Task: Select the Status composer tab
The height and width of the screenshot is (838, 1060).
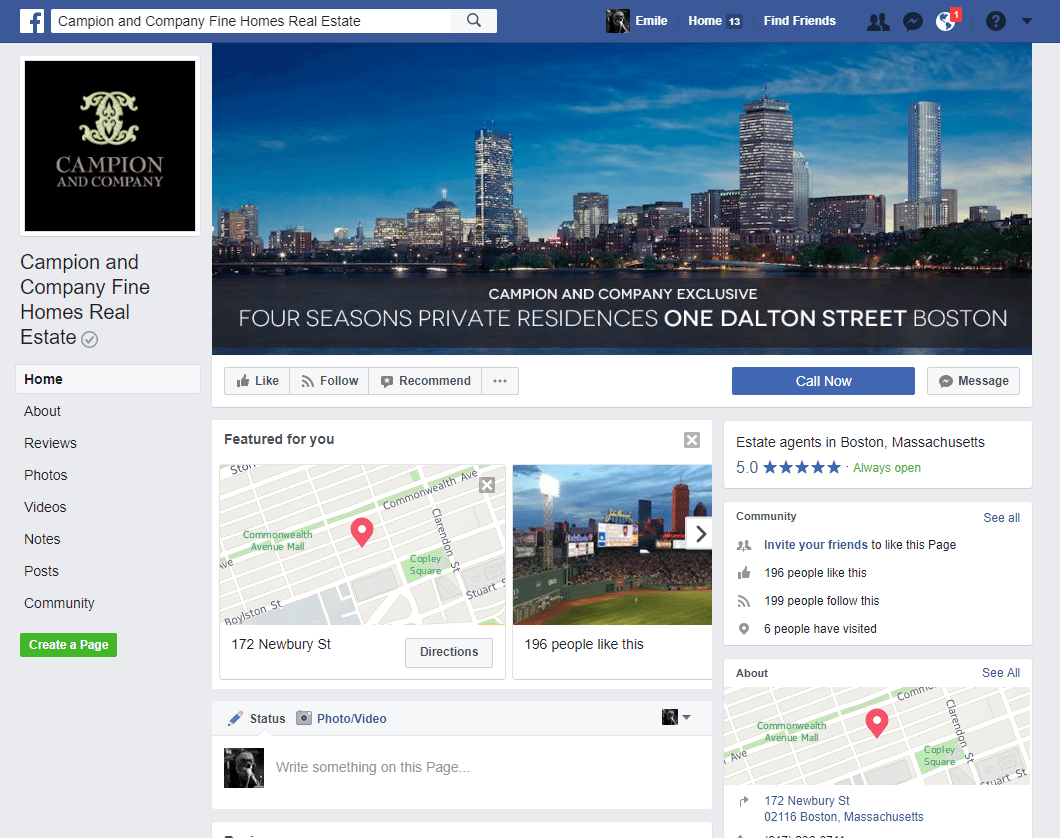Action: point(257,718)
